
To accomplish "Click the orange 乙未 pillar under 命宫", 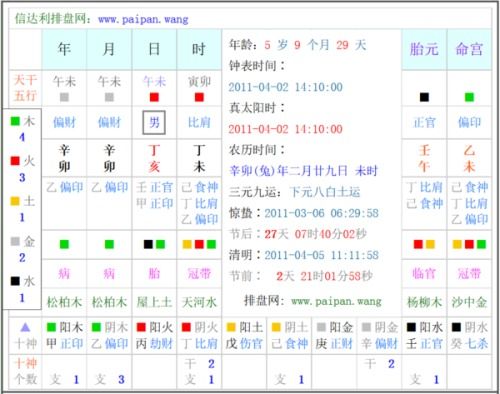I will pos(469,158).
